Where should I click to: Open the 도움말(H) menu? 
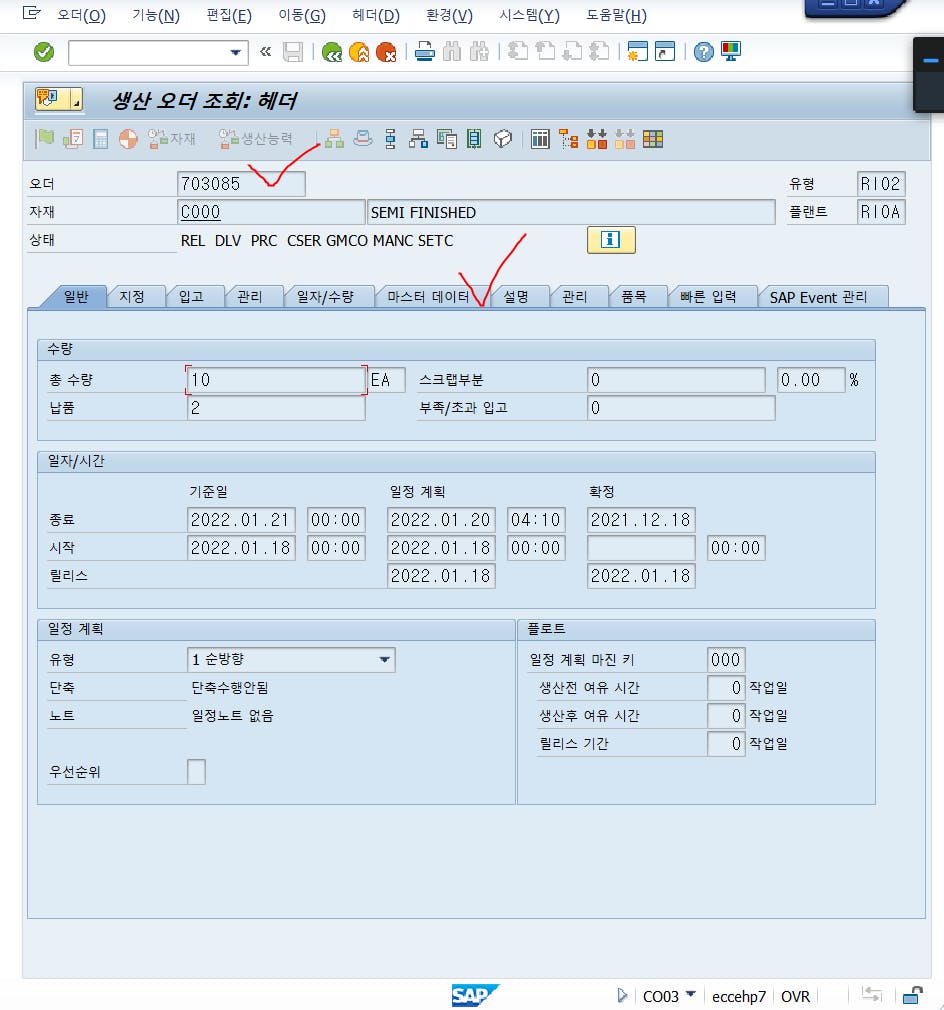616,15
